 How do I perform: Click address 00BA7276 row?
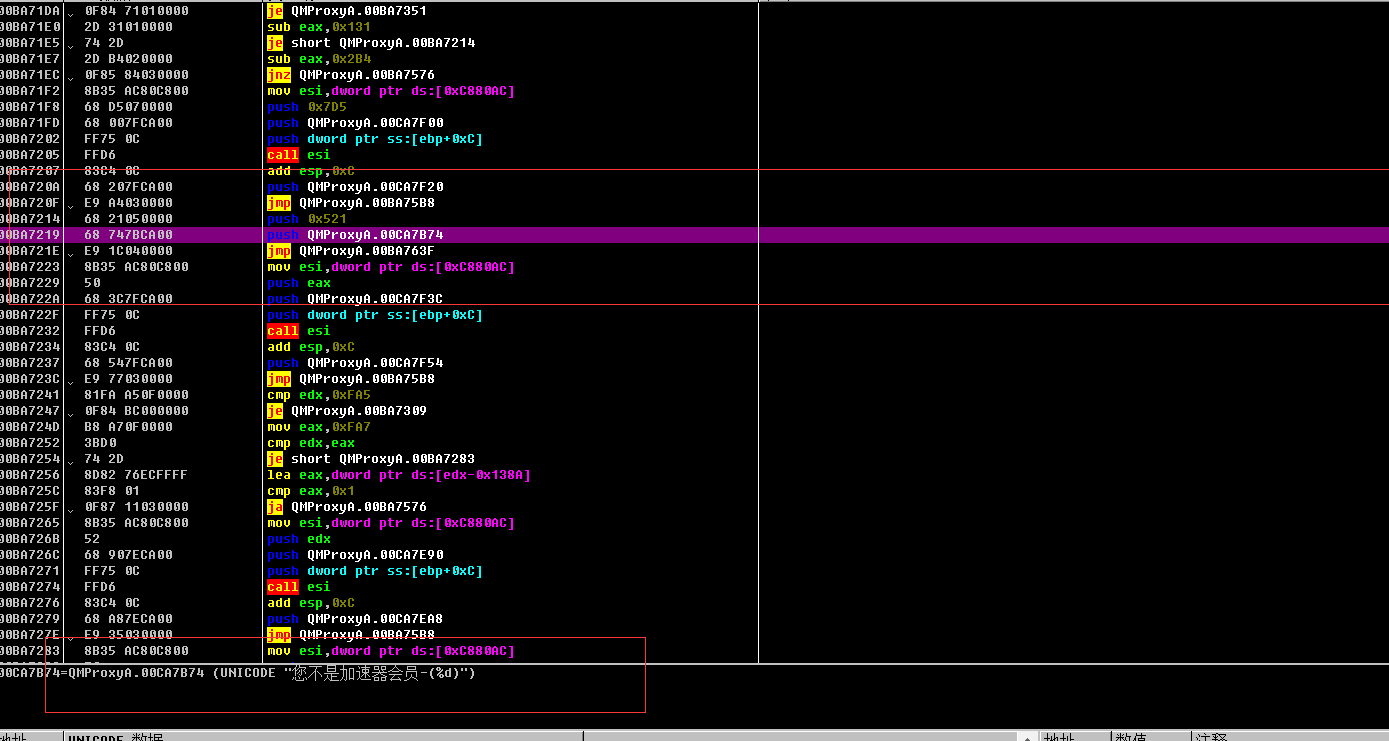pyautogui.click(x=30, y=603)
